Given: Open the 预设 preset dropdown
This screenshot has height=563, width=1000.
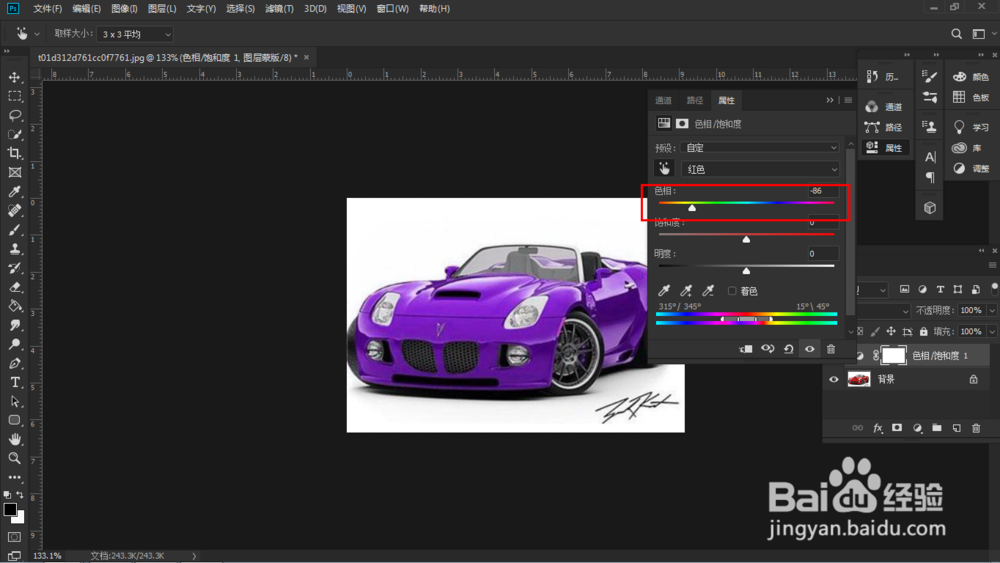Looking at the screenshot, I should [760, 148].
